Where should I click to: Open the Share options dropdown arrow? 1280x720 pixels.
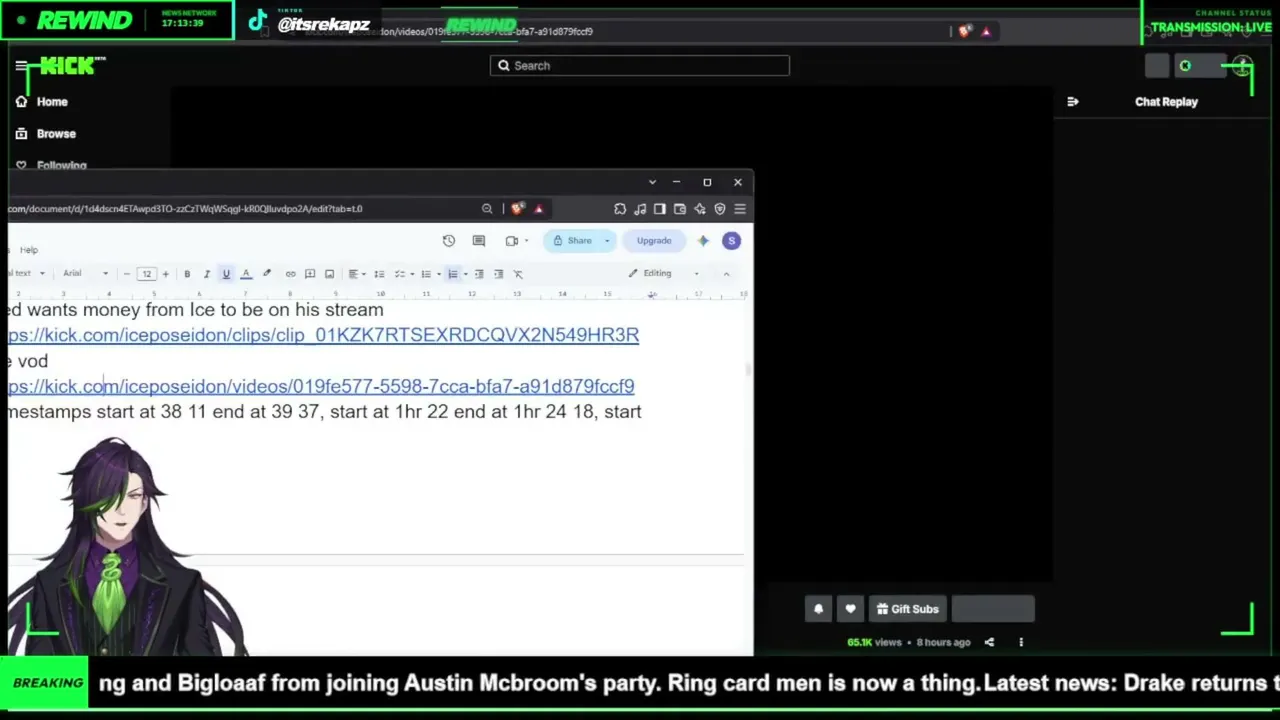[x=606, y=241]
